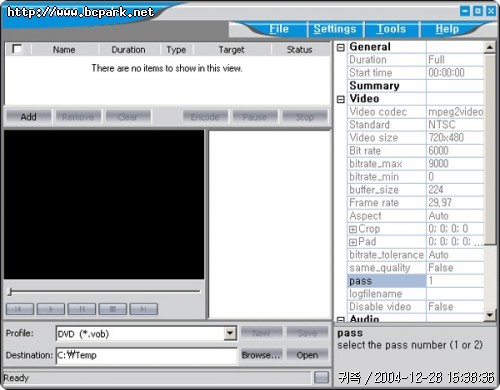Click the Status column header
Image resolution: width=500 pixels, height=390 pixels.
click(299, 50)
